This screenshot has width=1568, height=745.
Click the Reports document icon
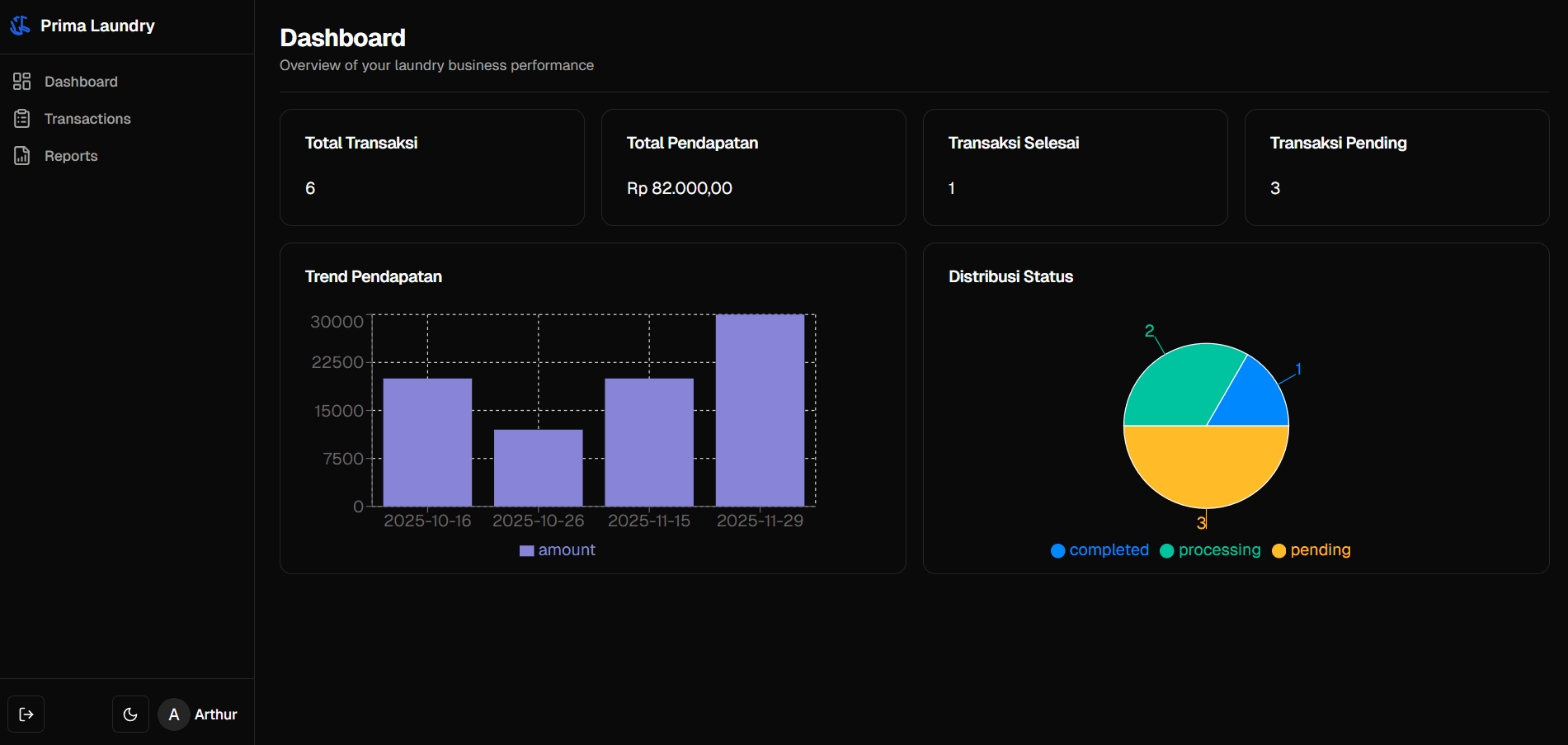[x=22, y=156]
